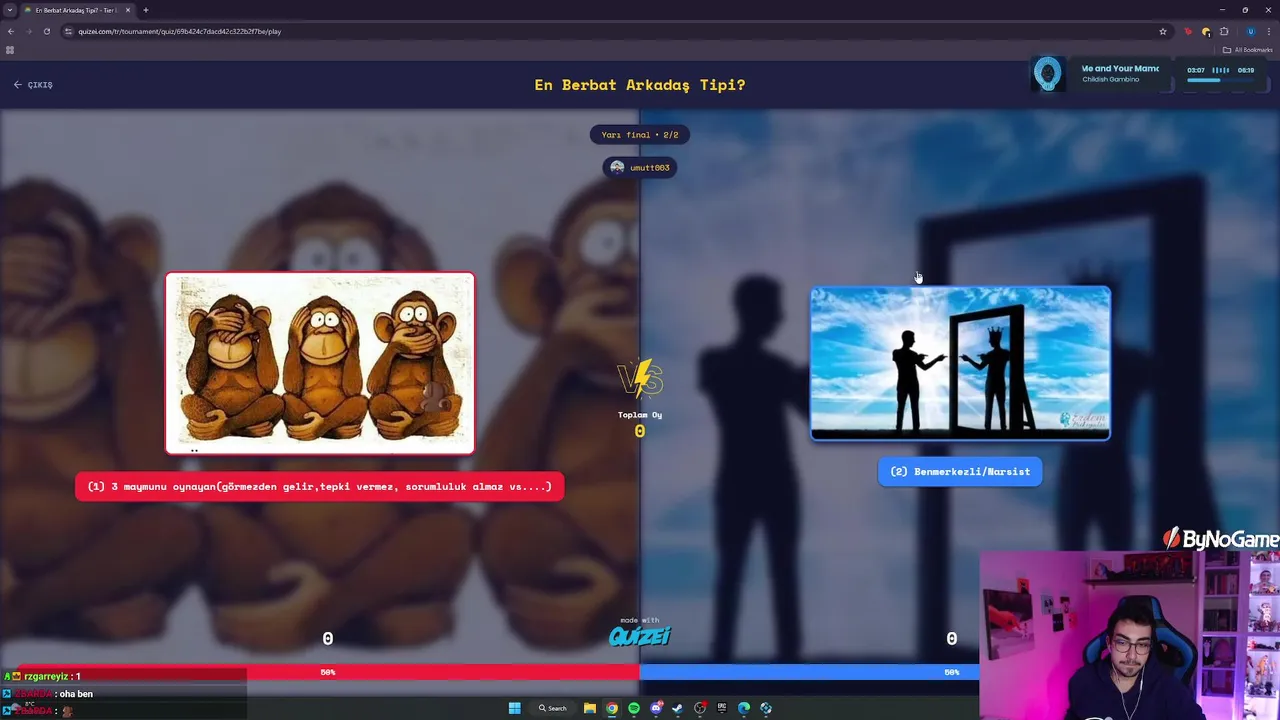Viewport: 1280px width, 720px height.
Task: Vote for the three monkeys image
Action: 320,363
